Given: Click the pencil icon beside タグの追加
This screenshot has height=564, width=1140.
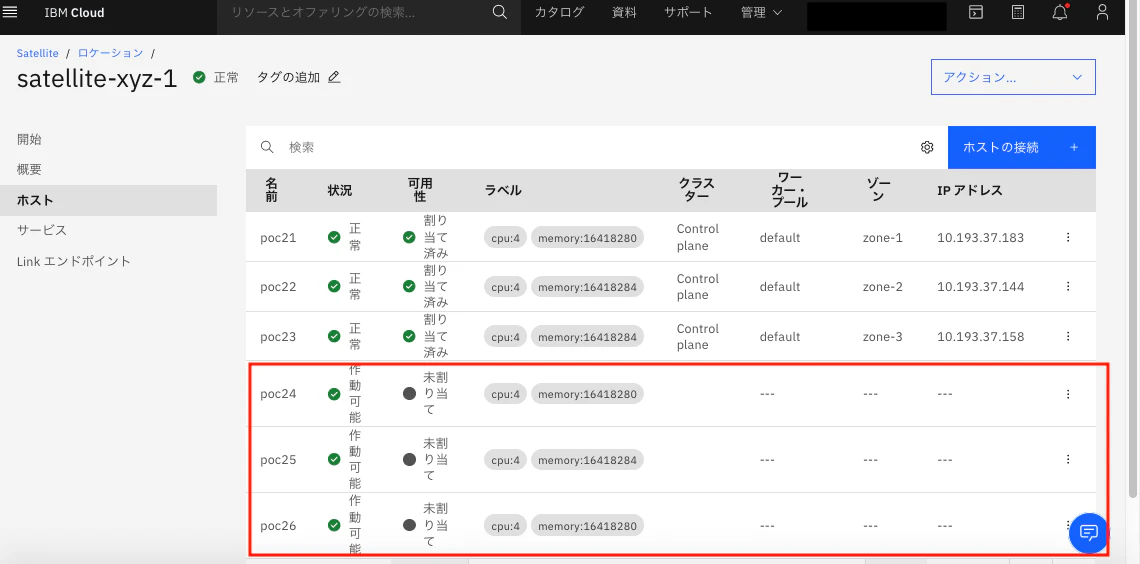Looking at the screenshot, I should click(x=334, y=77).
